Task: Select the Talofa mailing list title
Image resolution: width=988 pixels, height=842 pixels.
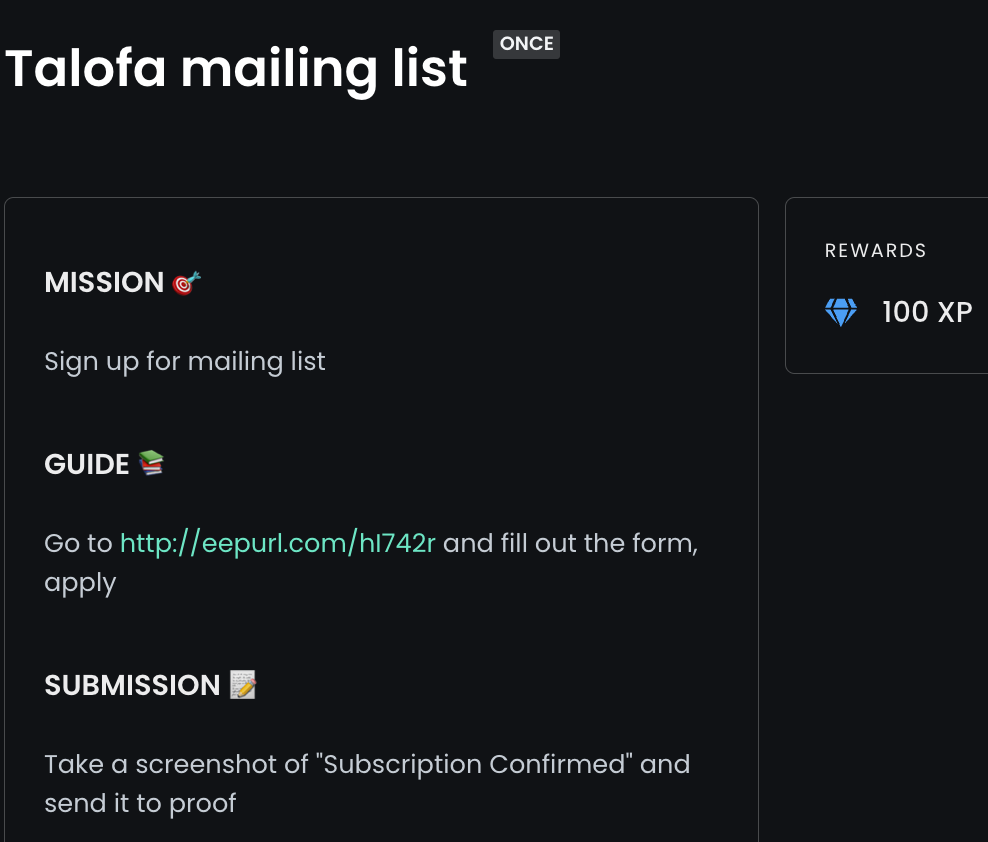Action: click(x=236, y=69)
